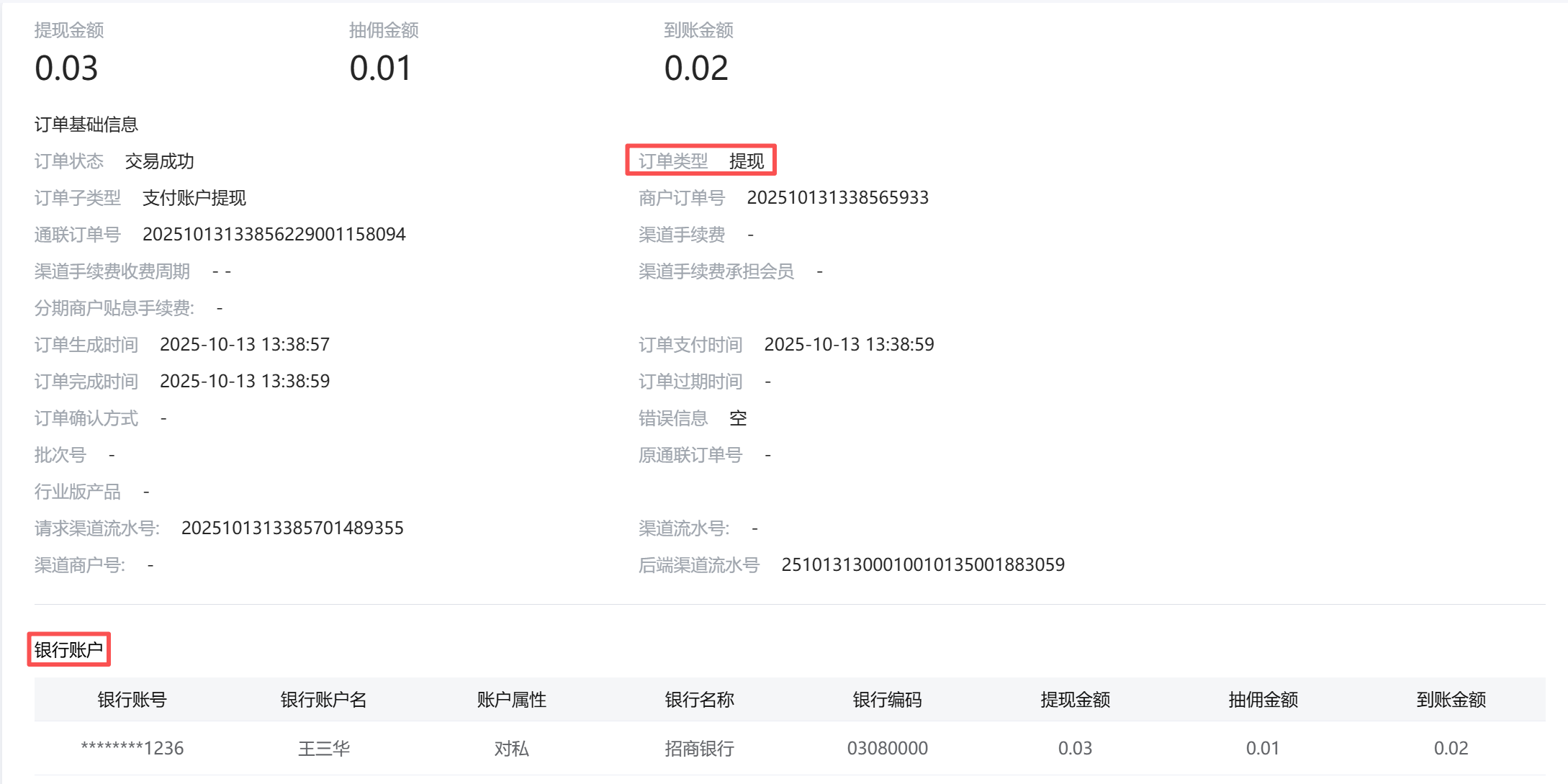Click the 银行名称 column header
Image resolution: width=1568 pixels, height=784 pixels.
(x=699, y=700)
